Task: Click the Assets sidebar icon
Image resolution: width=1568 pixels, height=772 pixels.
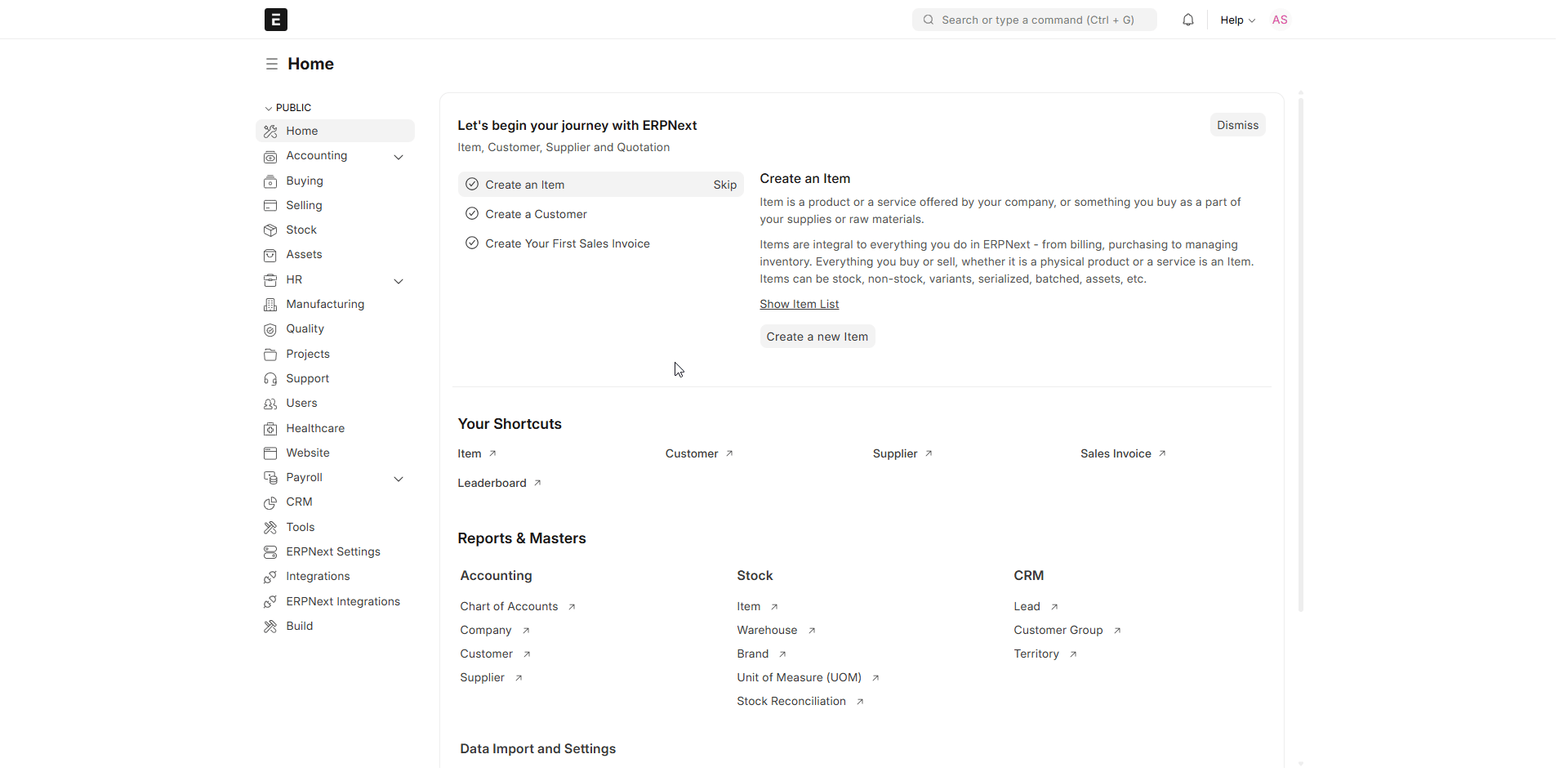Action: click(x=270, y=256)
